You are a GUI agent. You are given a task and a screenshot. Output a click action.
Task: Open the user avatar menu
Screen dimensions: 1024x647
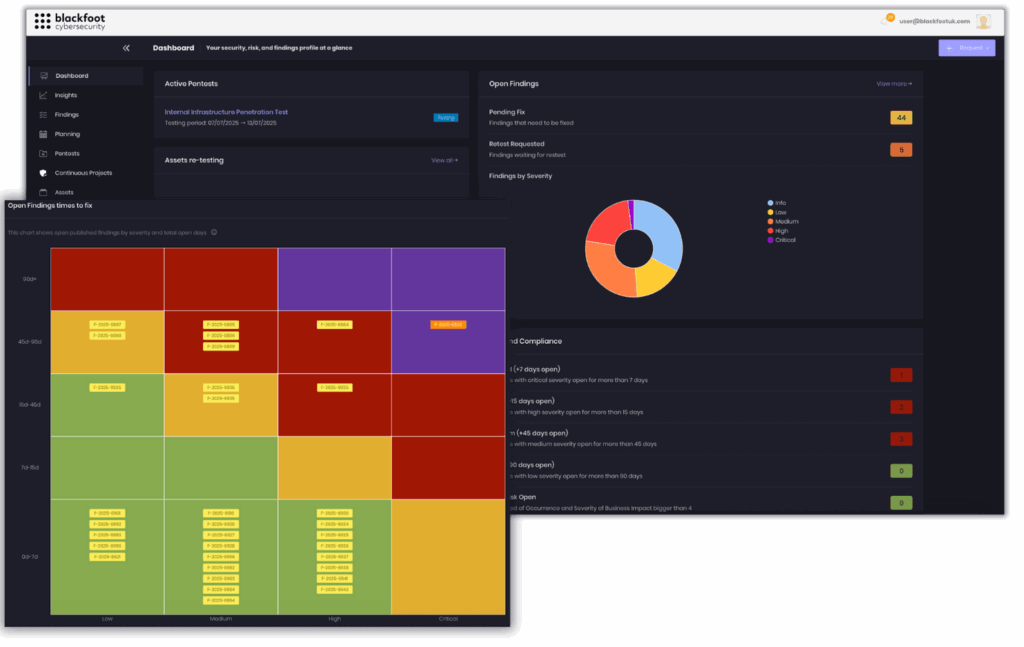click(983, 21)
